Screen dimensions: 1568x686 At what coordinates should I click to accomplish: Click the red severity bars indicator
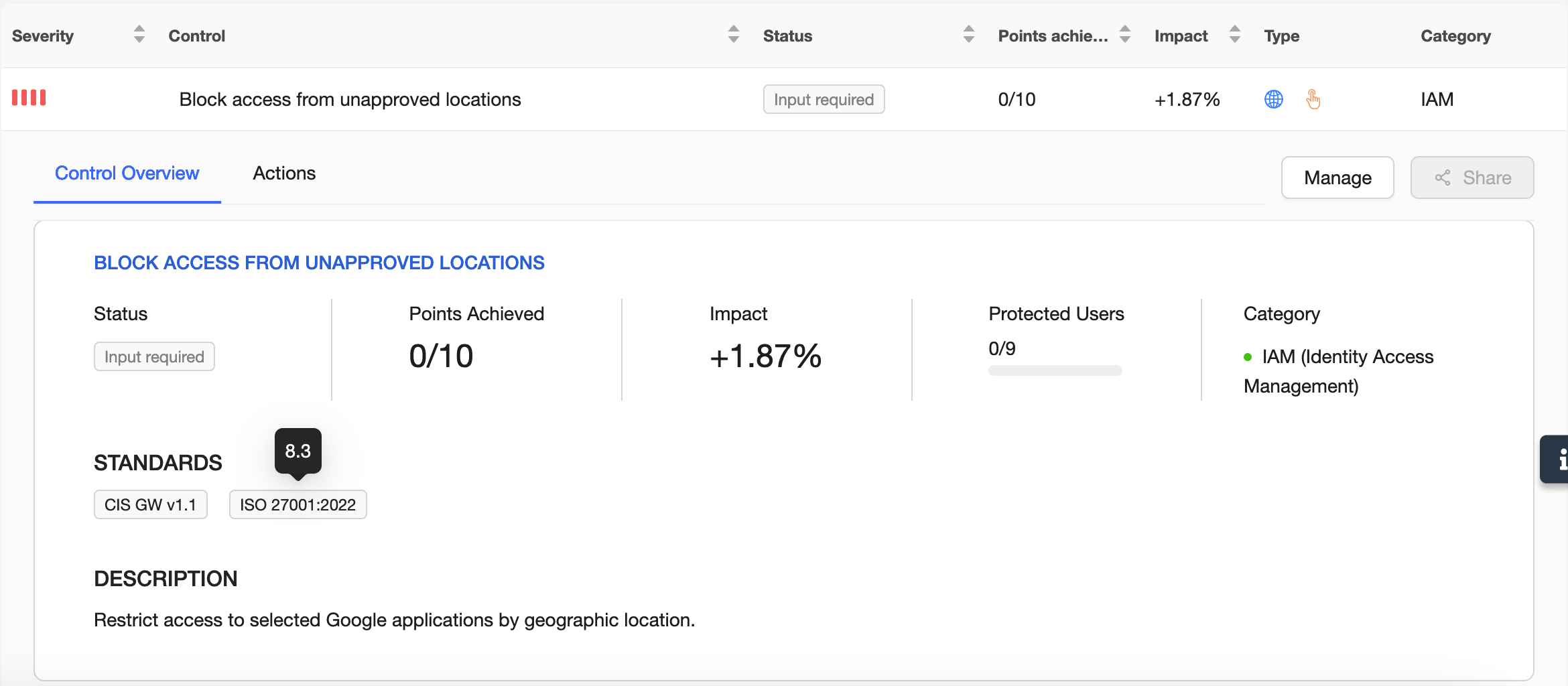coord(29,98)
